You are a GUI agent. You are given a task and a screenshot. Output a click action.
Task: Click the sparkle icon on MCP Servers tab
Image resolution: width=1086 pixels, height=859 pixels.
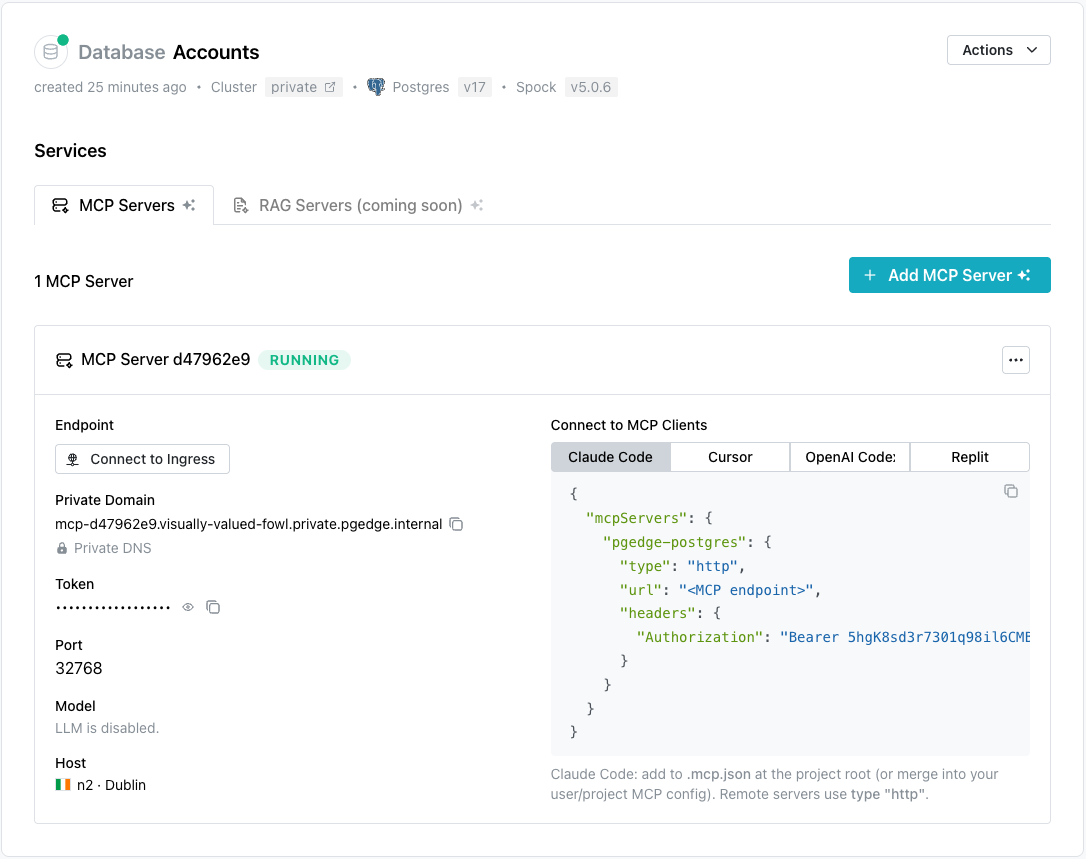pyautogui.click(x=189, y=205)
